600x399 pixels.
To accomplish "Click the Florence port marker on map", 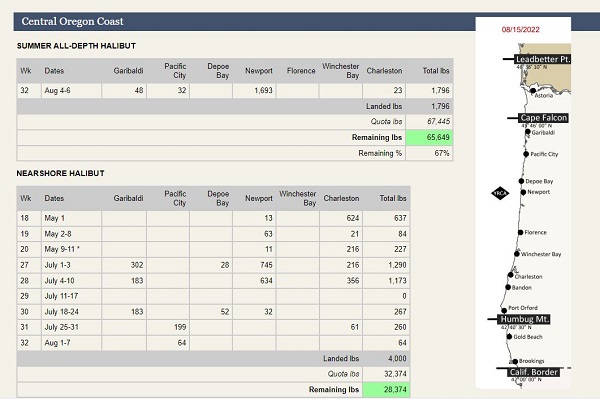I will 520,232.
